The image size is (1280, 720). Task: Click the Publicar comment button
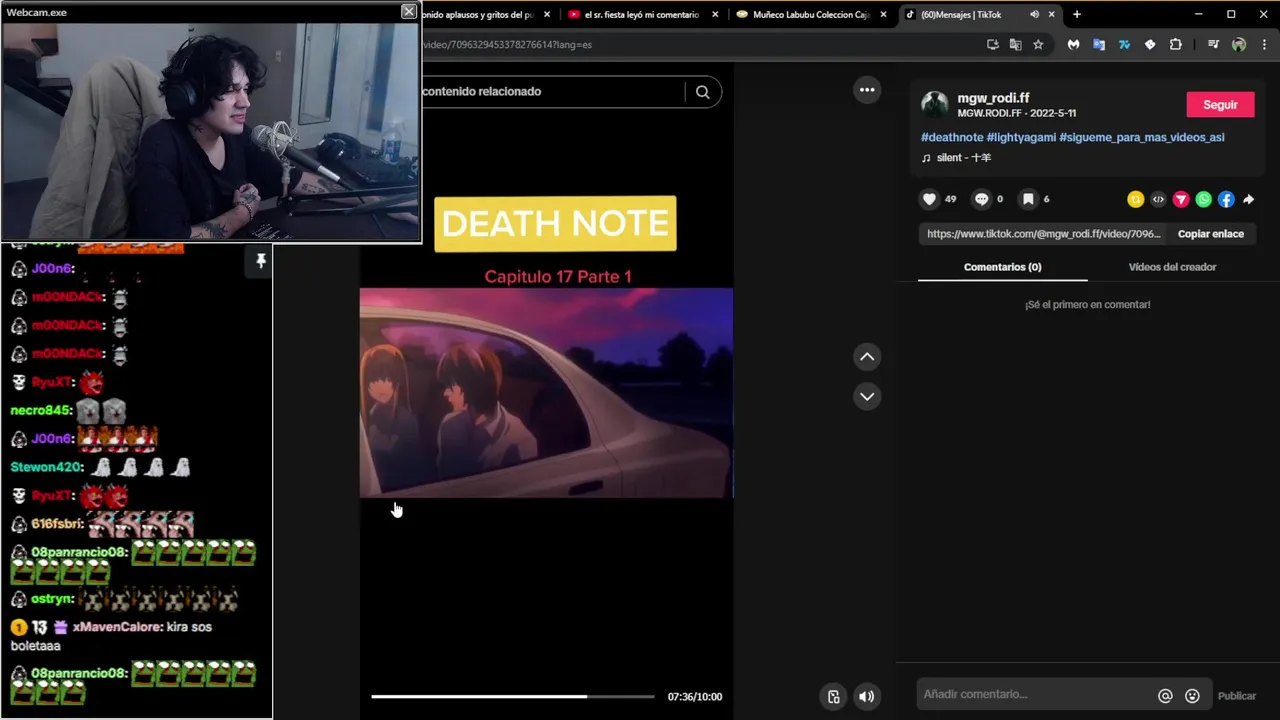click(x=1237, y=696)
